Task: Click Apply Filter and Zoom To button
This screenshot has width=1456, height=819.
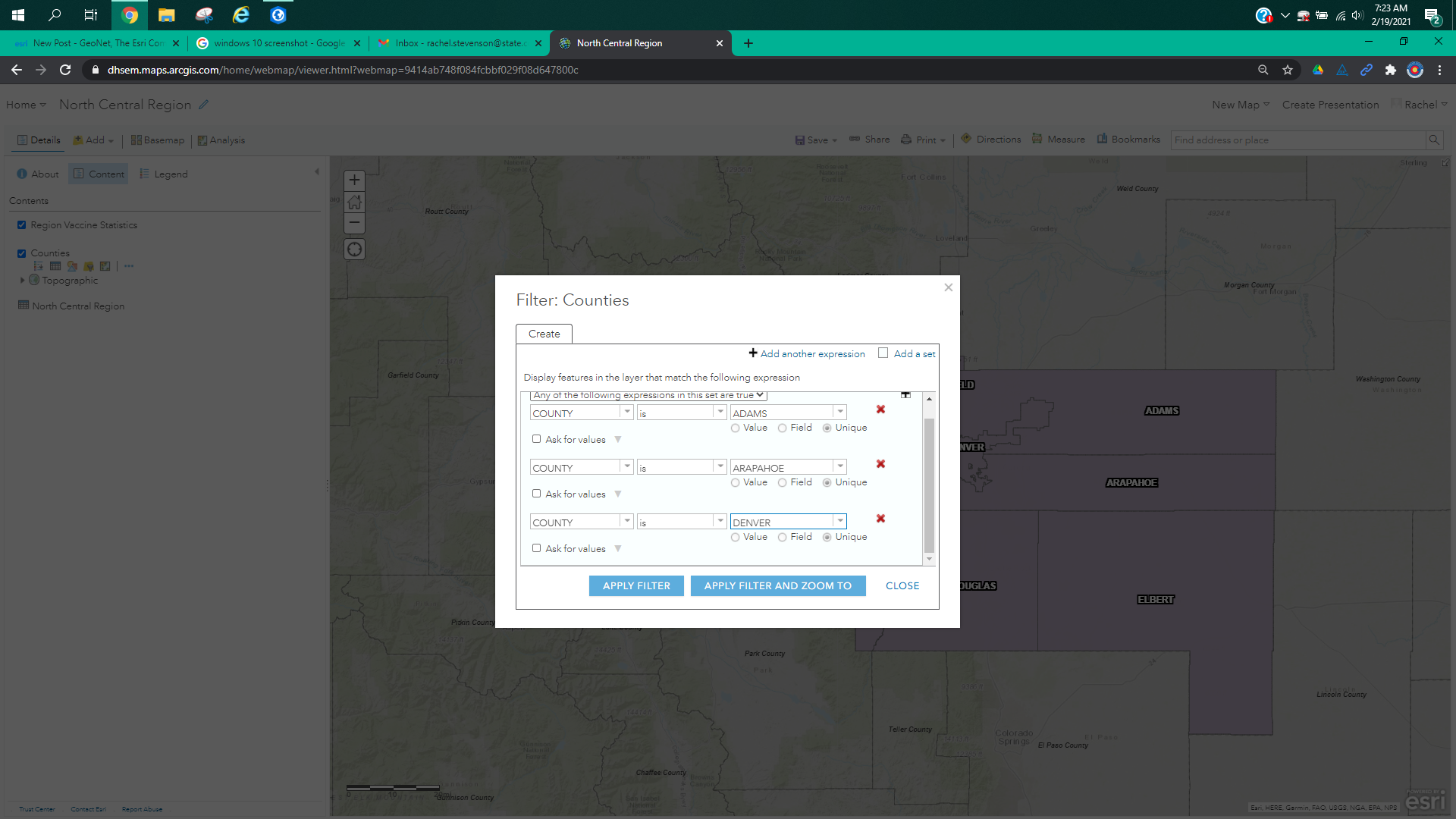Action: coord(777,585)
